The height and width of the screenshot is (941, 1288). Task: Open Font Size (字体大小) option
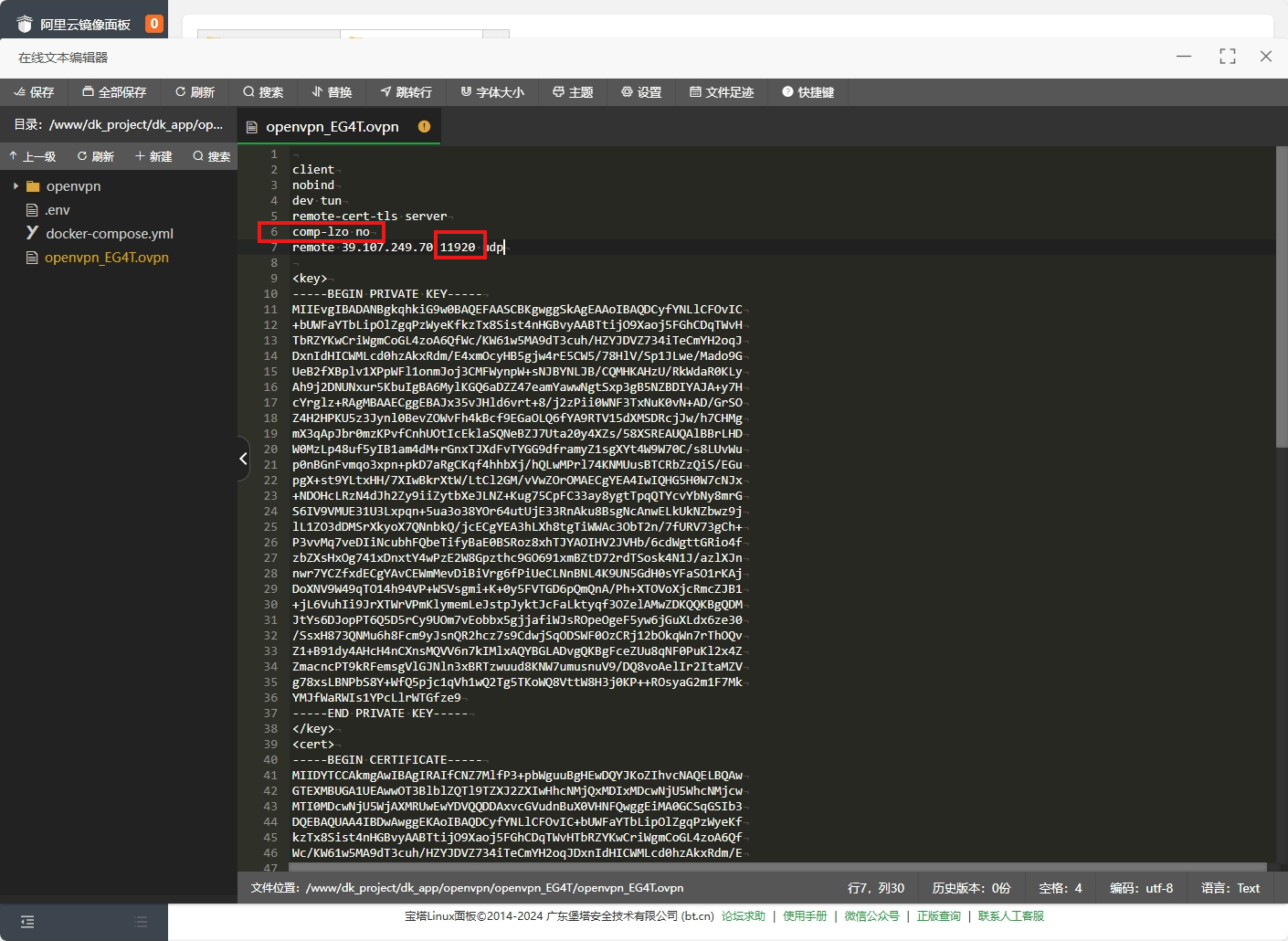(492, 92)
